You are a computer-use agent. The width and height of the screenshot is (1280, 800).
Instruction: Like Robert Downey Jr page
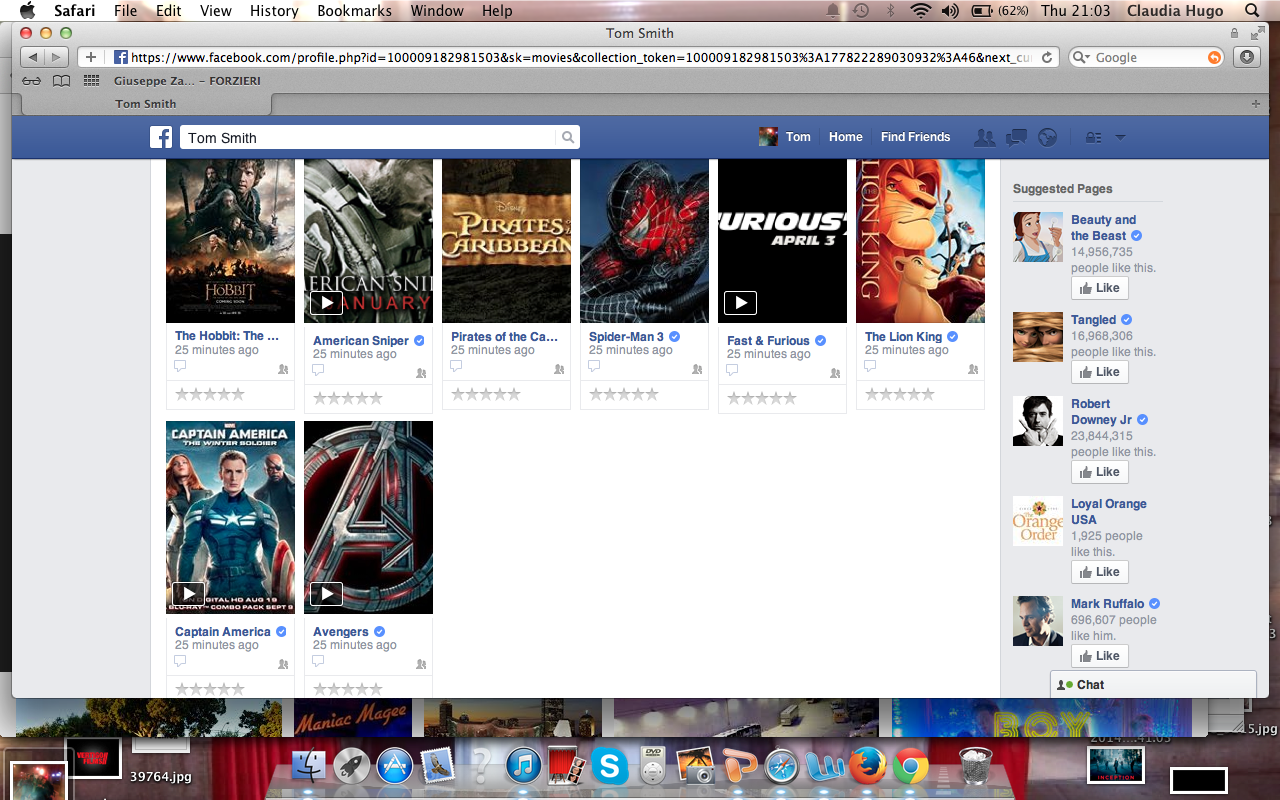1100,472
